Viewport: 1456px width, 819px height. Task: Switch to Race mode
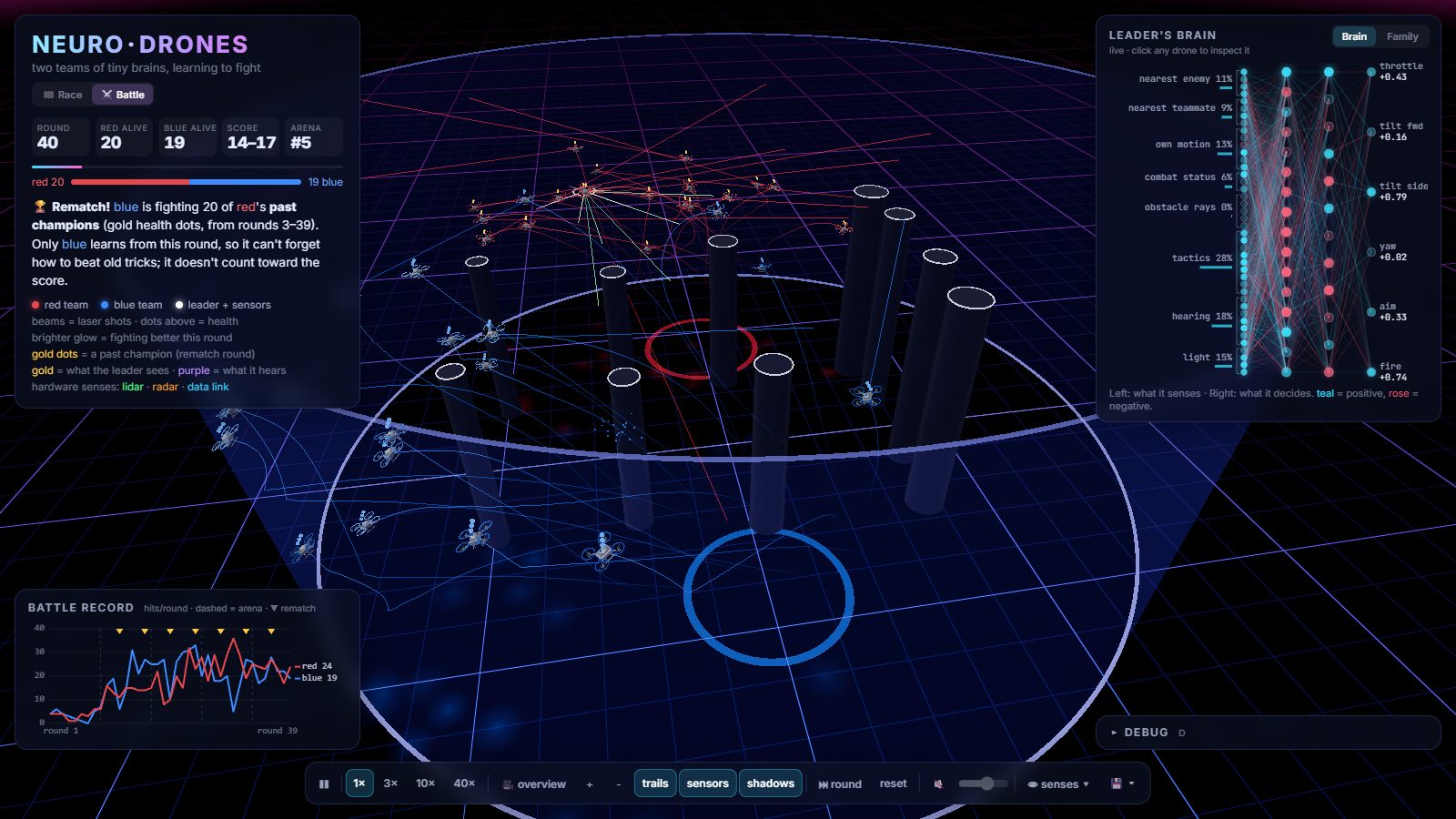click(x=63, y=95)
